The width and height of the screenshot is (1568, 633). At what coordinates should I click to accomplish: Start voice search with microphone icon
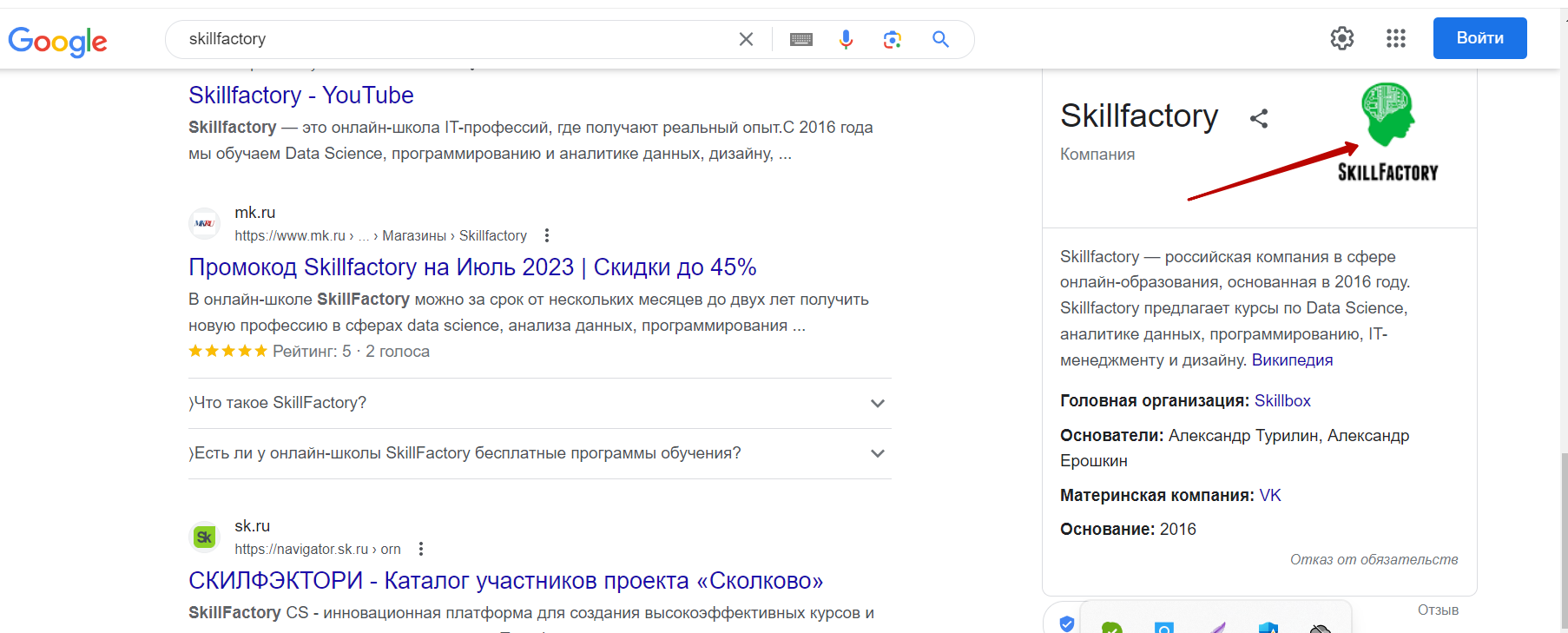pos(846,39)
